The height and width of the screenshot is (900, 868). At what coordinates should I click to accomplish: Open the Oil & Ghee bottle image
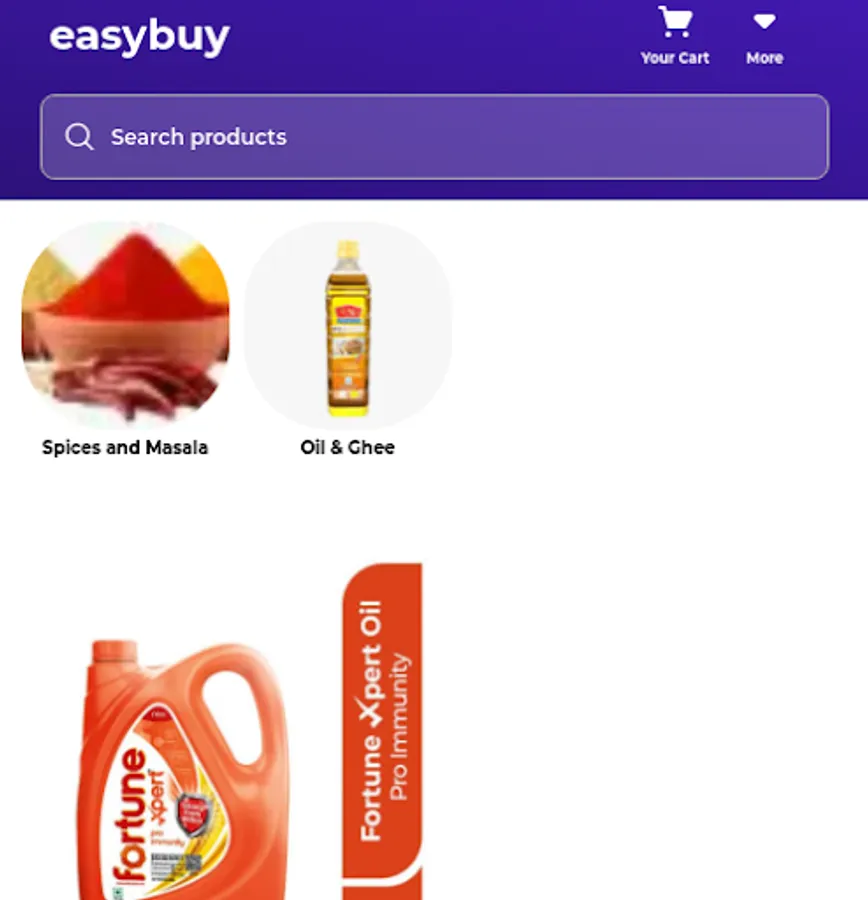point(348,325)
